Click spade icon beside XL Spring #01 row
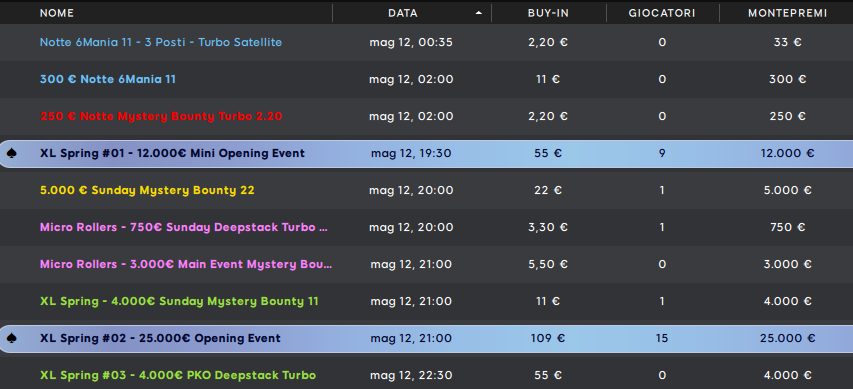This screenshot has height=389, width=853. coord(11,154)
